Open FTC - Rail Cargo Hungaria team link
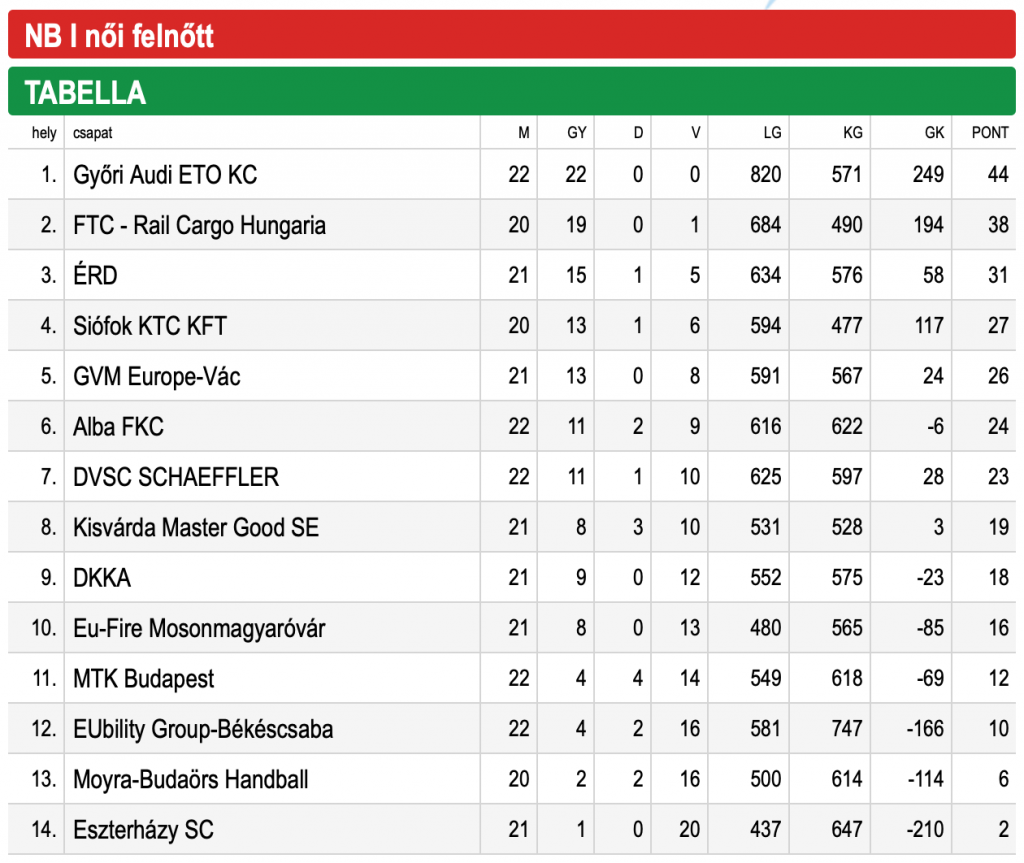This screenshot has height=863, width=1024. (199, 225)
